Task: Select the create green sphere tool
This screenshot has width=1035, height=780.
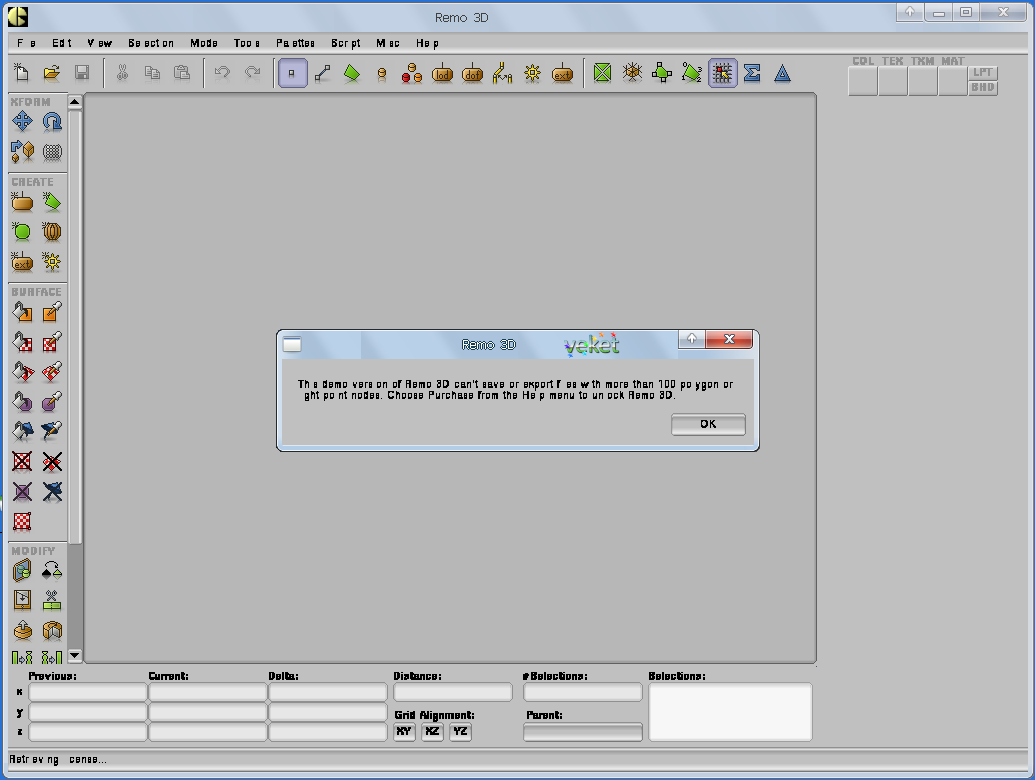Action: (22, 232)
